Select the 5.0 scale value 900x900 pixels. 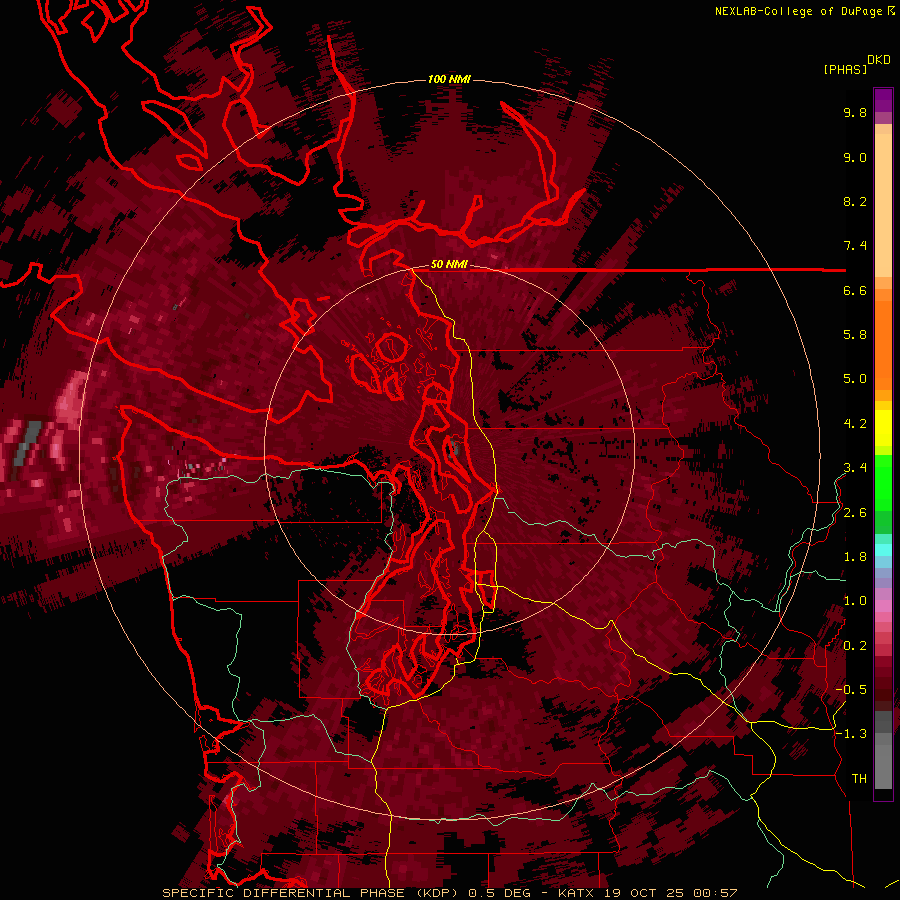[x=855, y=379]
